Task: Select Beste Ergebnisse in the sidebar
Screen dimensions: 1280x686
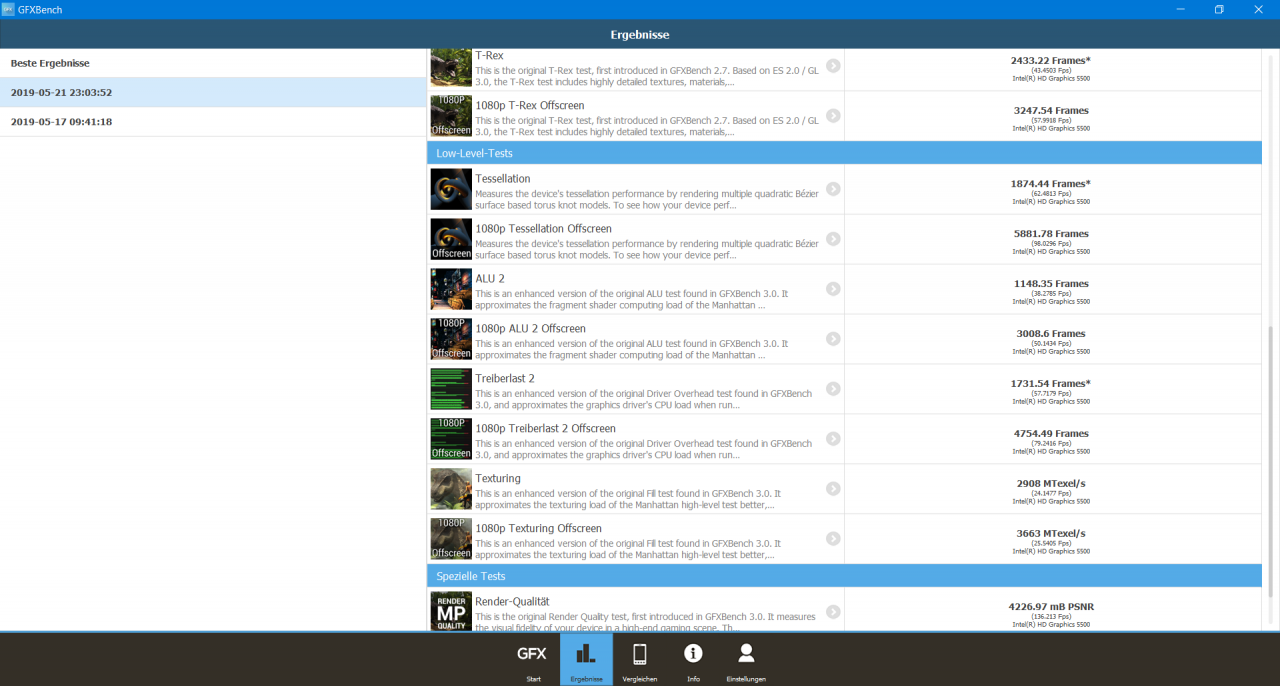Action: (213, 63)
